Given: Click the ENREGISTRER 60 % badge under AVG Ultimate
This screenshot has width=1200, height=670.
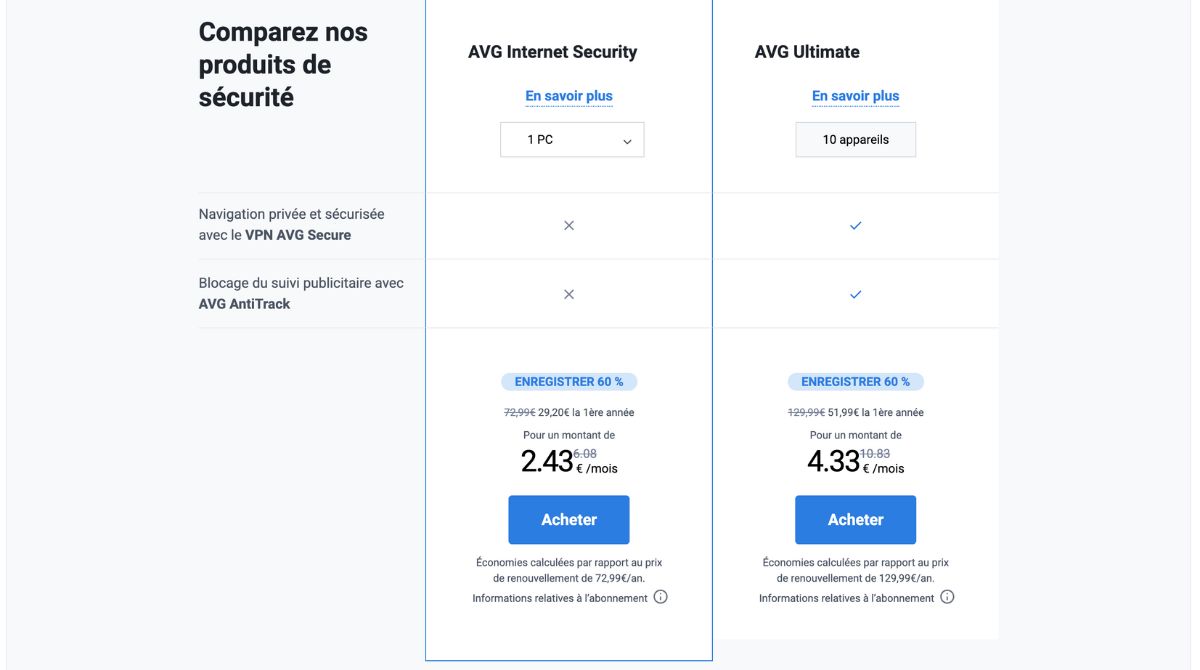Looking at the screenshot, I should (x=855, y=381).
